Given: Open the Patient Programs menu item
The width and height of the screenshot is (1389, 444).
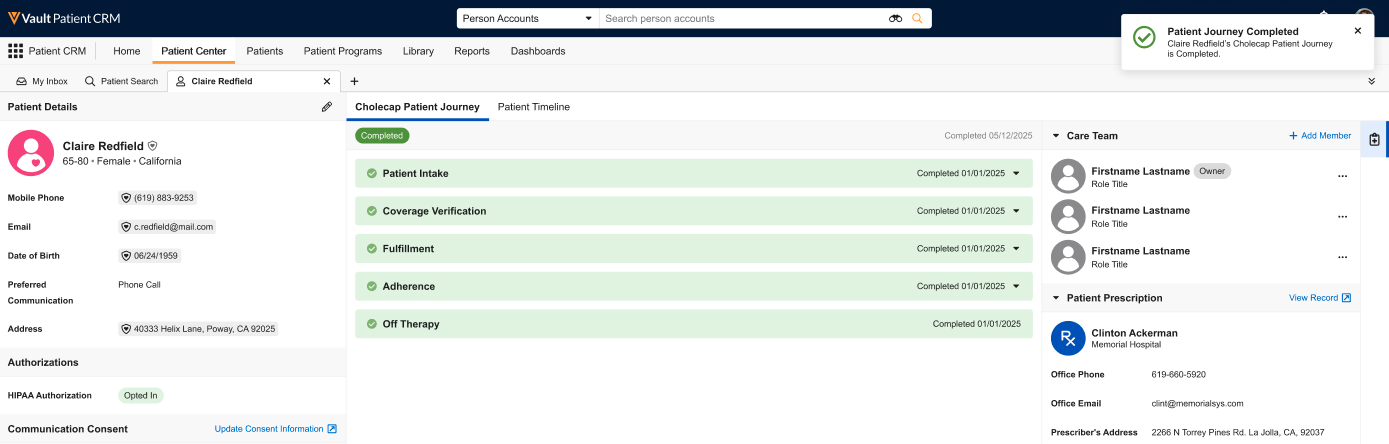Looking at the screenshot, I should click(342, 51).
